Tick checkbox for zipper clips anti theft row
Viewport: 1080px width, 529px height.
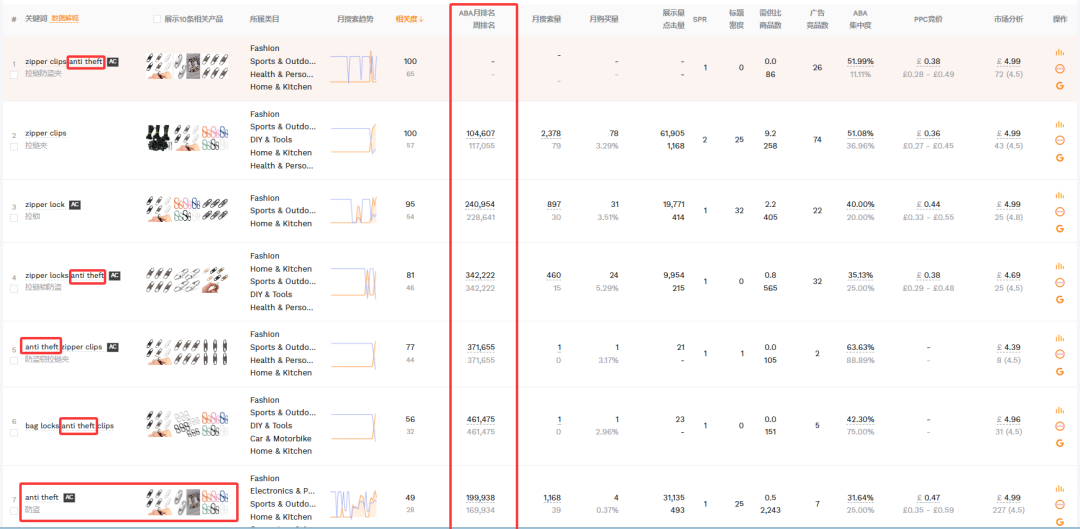pos(14,74)
